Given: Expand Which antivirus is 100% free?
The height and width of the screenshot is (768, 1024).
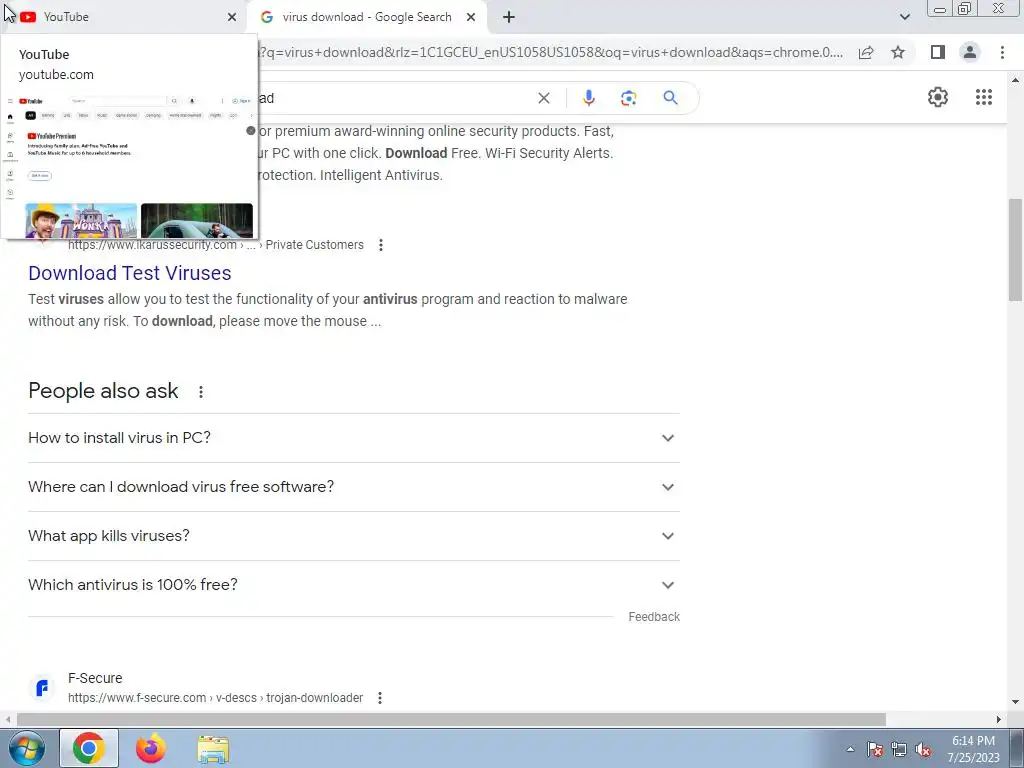Looking at the screenshot, I should click(354, 584).
